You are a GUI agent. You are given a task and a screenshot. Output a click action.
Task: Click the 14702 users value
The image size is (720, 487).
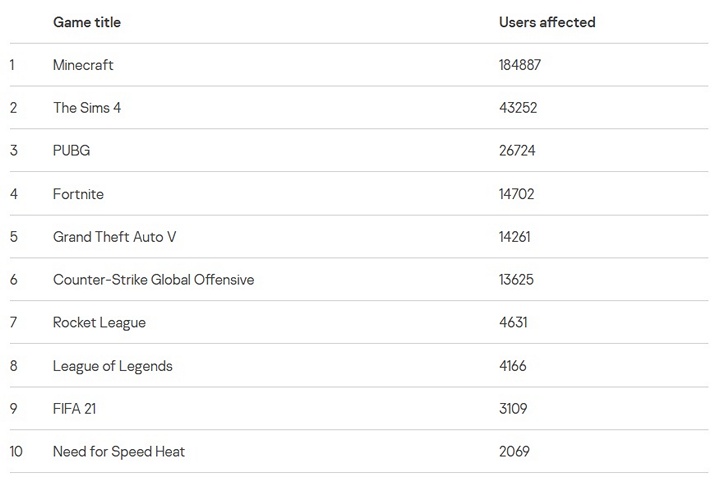tap(516, 194)
